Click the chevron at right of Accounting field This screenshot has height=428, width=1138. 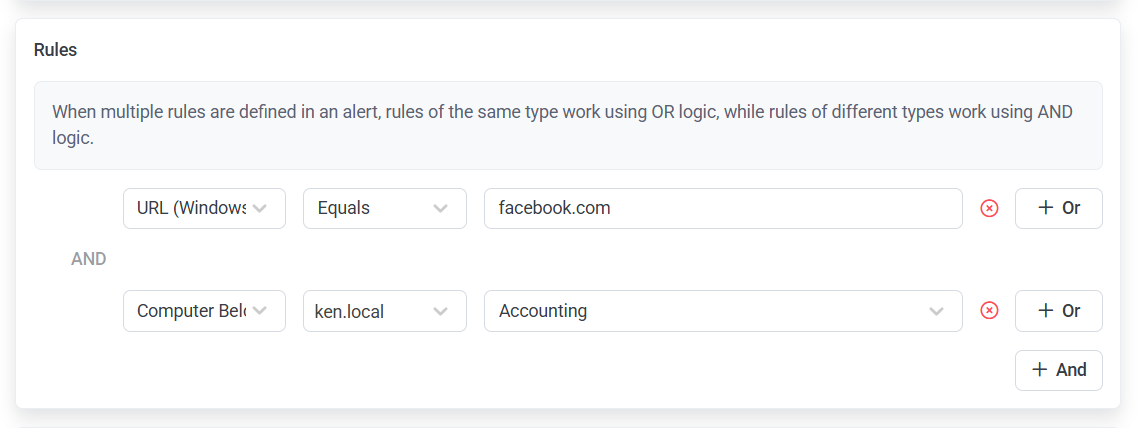pyautogui.click(x=936, y=311)
